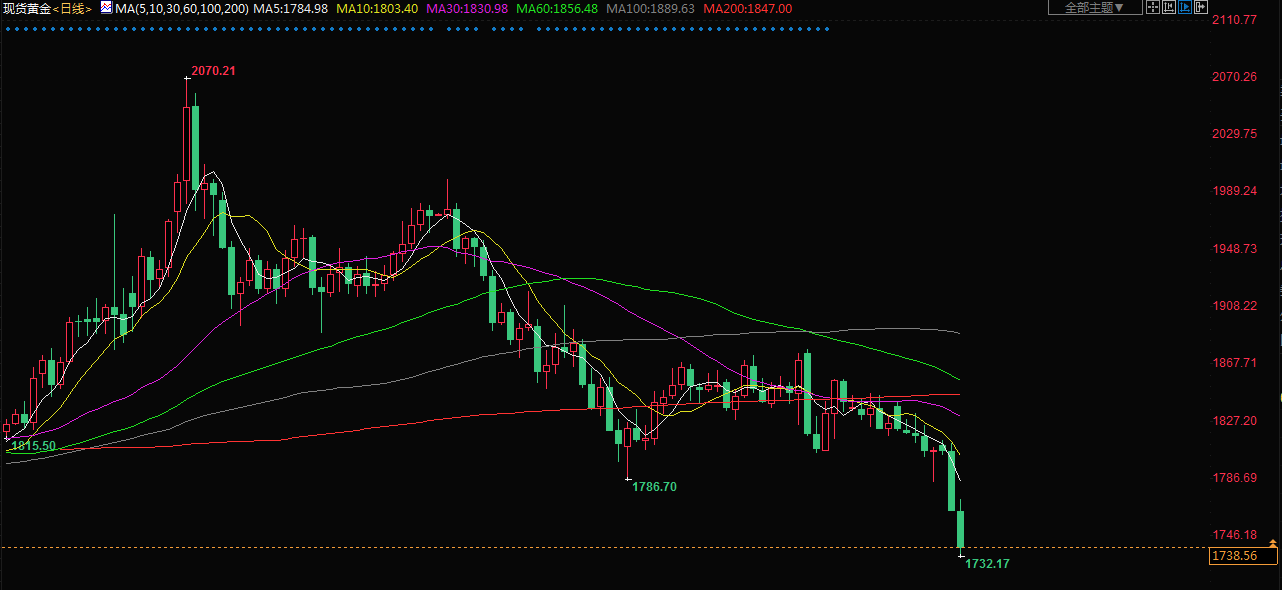Select the green MA60 indicator label
The width and height of the screenshot is (1282, 590).
tap(557, 9)
